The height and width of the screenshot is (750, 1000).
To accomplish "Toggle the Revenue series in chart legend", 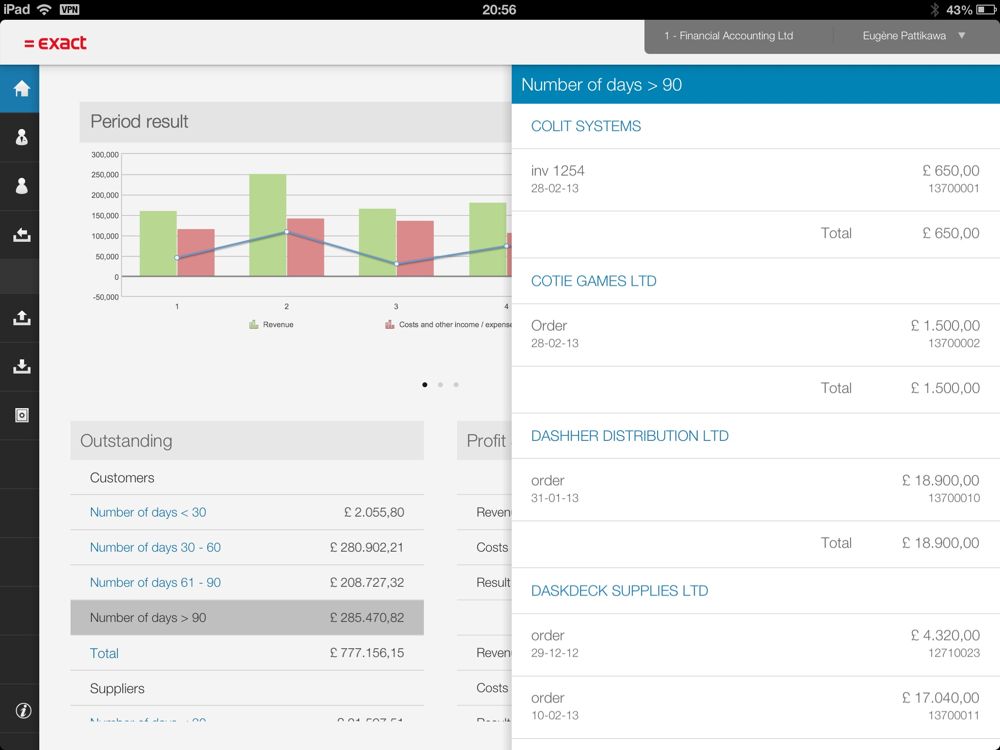I will click(272, 325).
